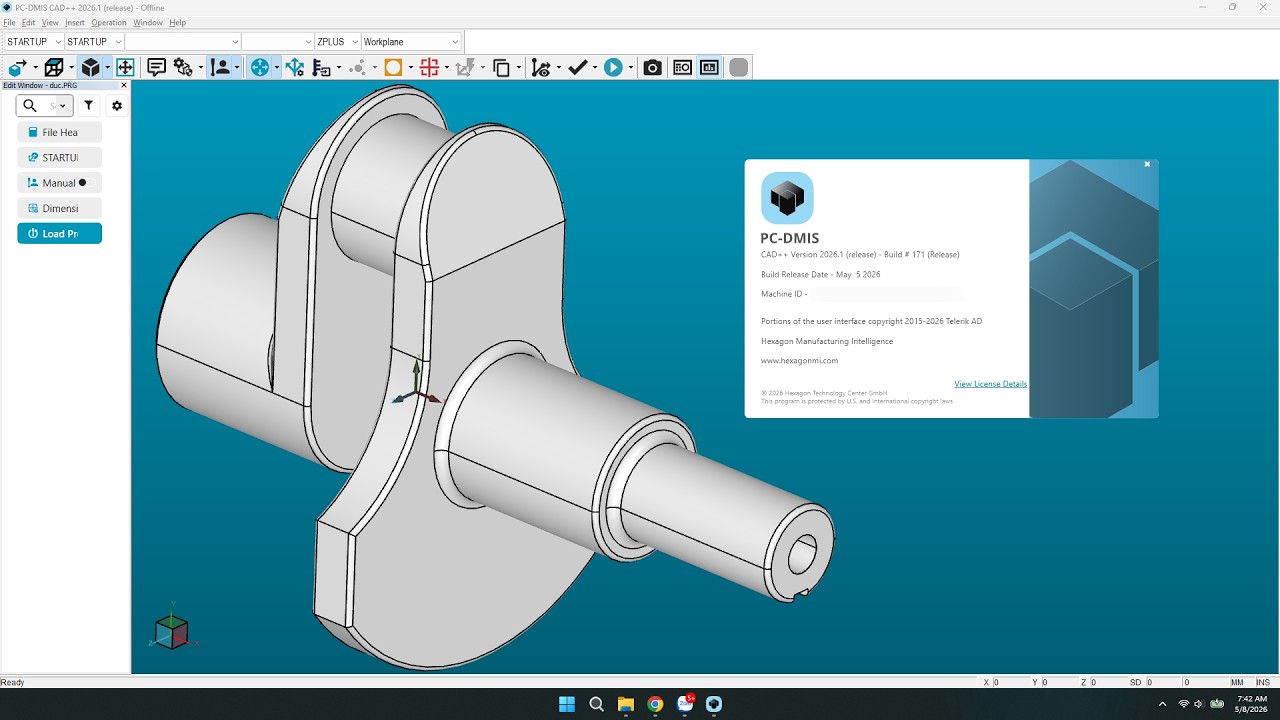The image size is (1280, 720).
Task: Open taskbar Search
Action: click(x=597, y=704)
